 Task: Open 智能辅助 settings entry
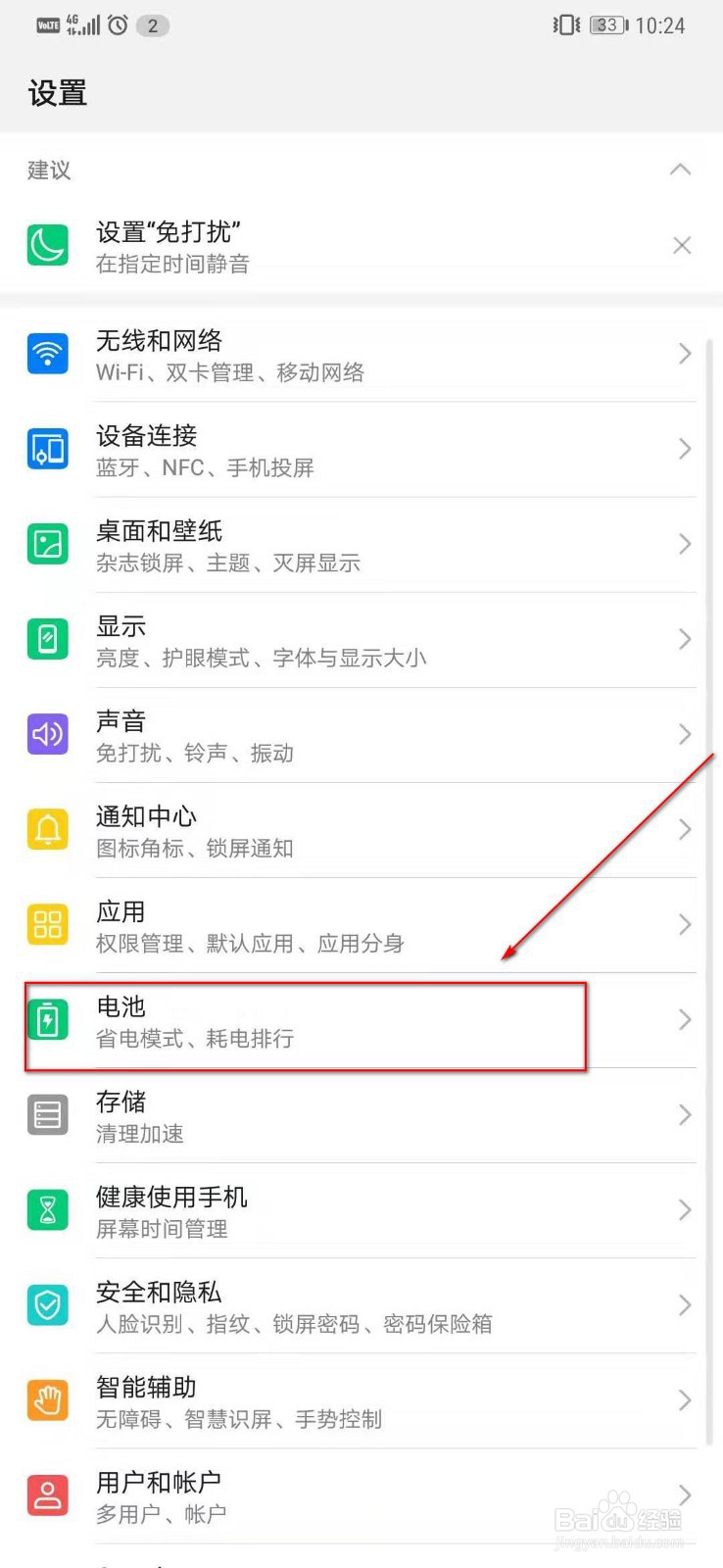tap(361, 1400)
